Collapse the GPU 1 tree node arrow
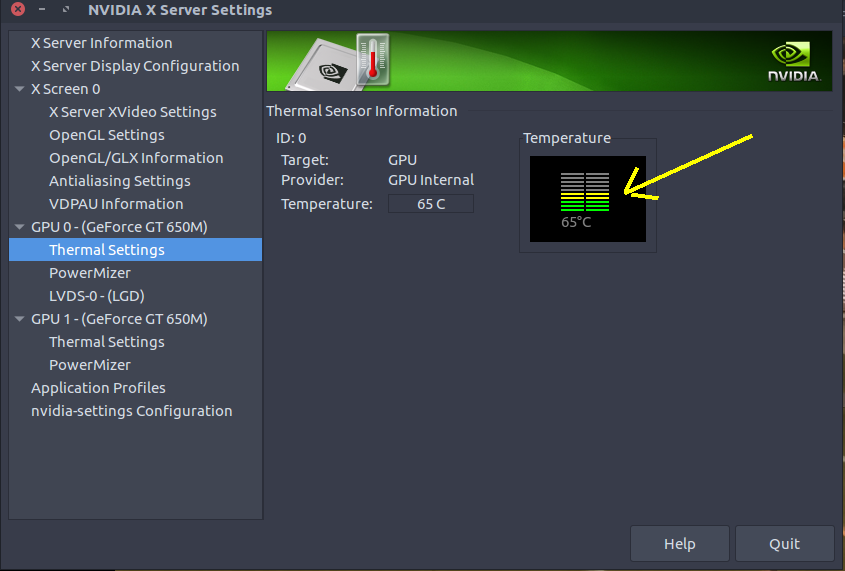This screenshot has width=845, height=571. pyautogui.click(x=19, y=319)
